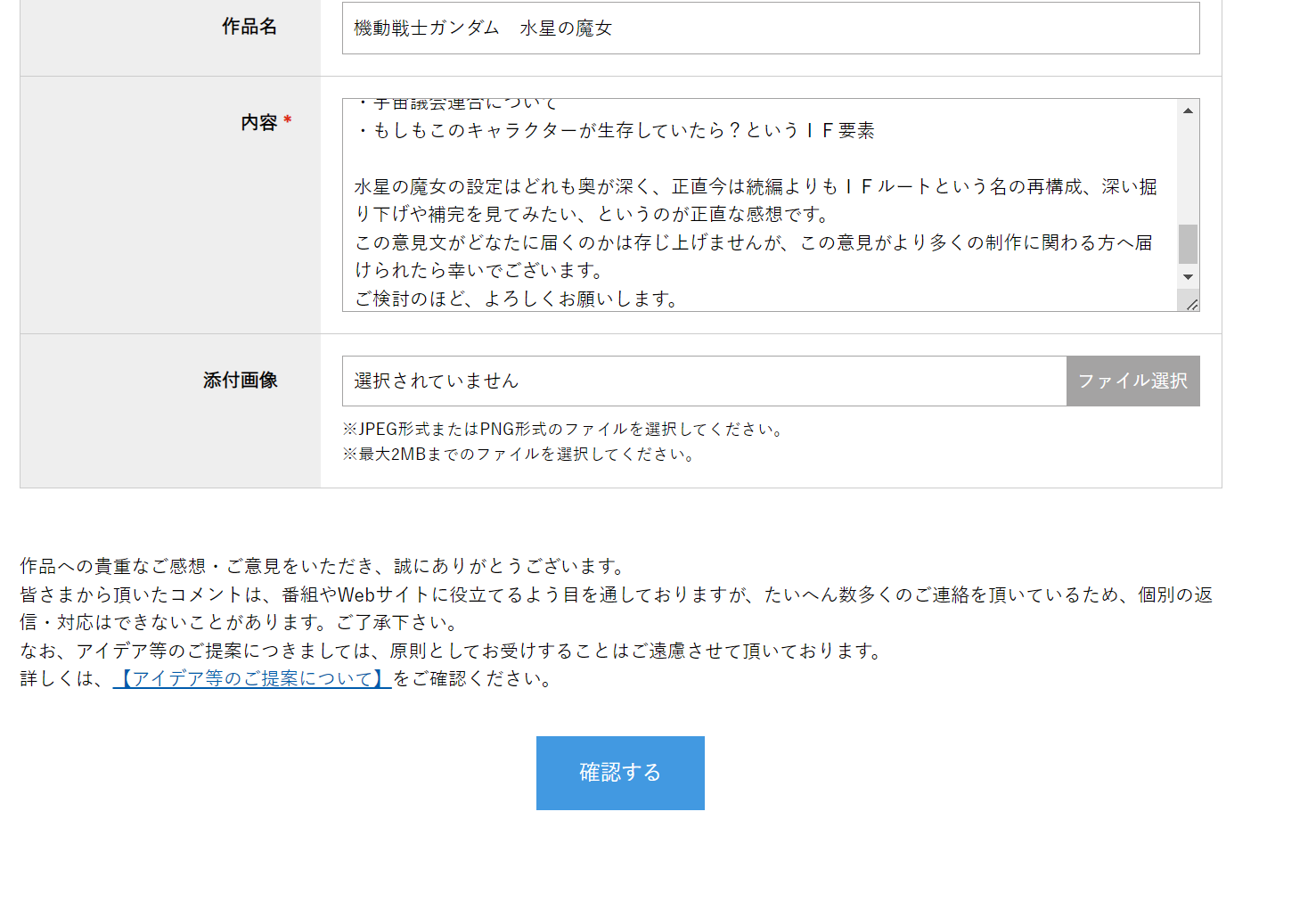Viewport: 1316px width, 910px height.
Task: Click the 作品名 field label
Action: coord(249,27)
